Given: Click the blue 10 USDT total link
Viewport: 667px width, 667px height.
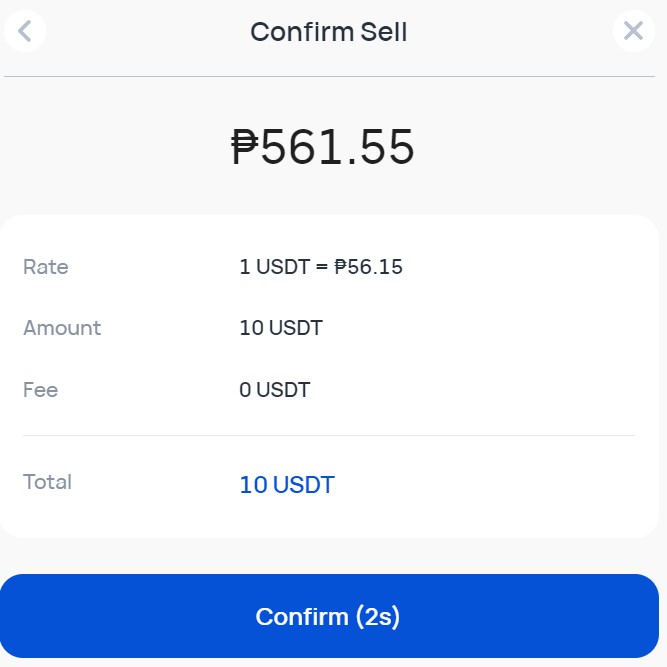Looking at the screenshot, I should [287, 485].
